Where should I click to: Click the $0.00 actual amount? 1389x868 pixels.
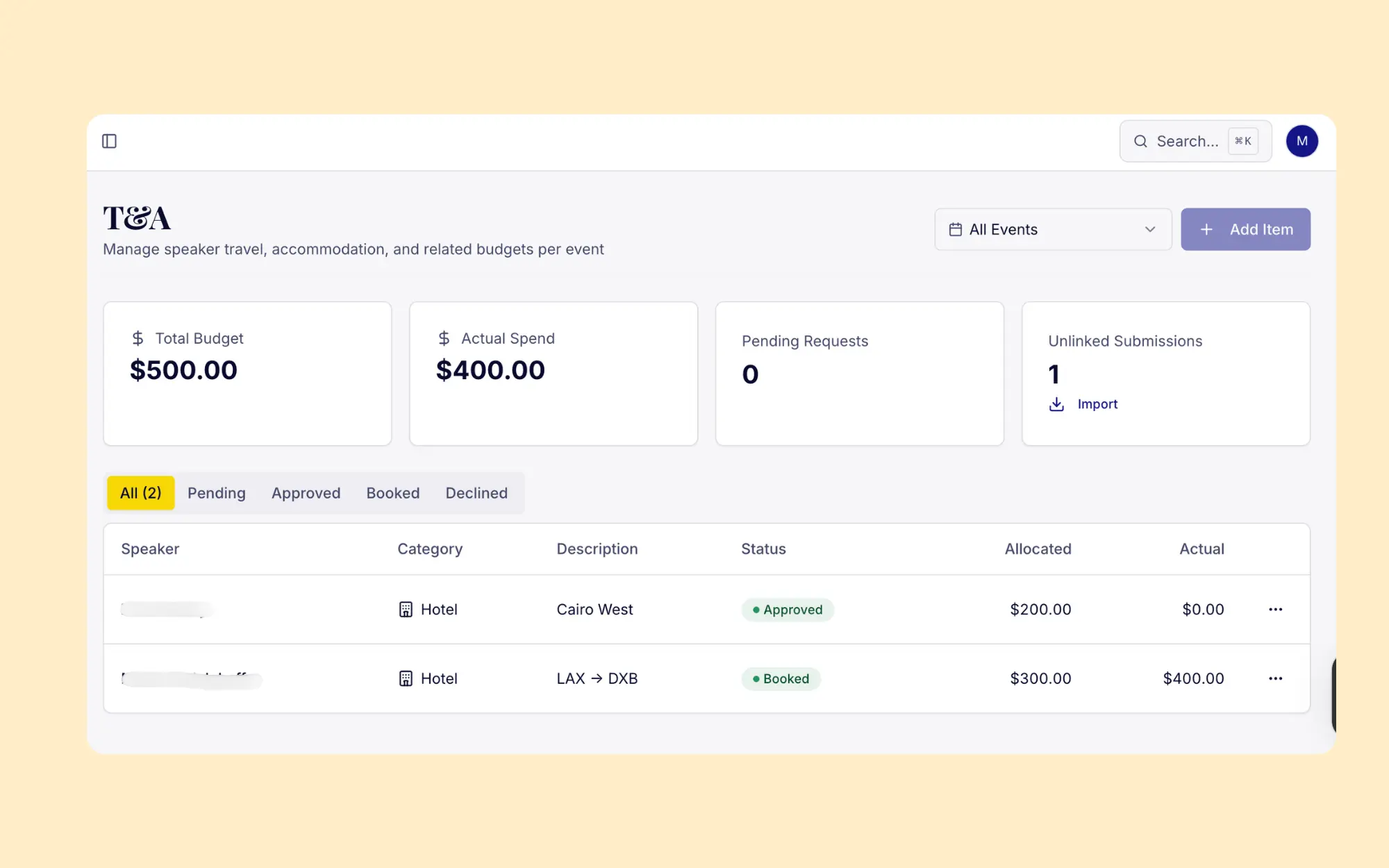[1203, 610]
